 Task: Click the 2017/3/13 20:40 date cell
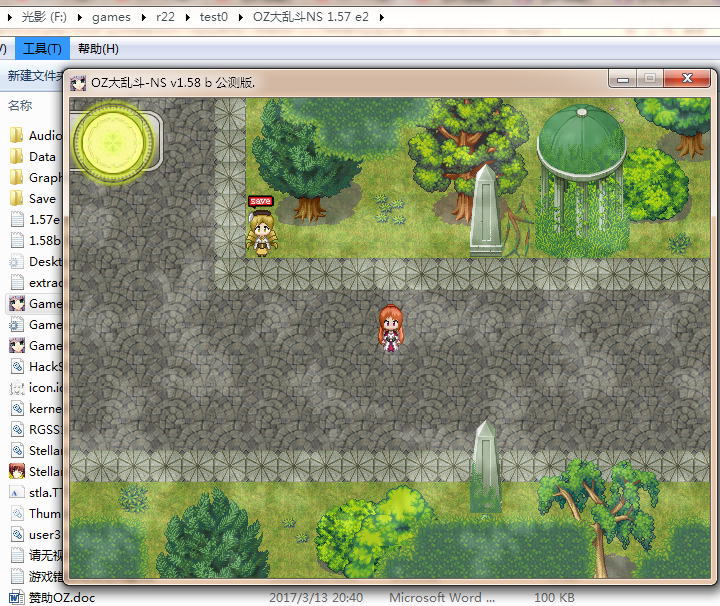pyautogui.click(x=316, y=598)
